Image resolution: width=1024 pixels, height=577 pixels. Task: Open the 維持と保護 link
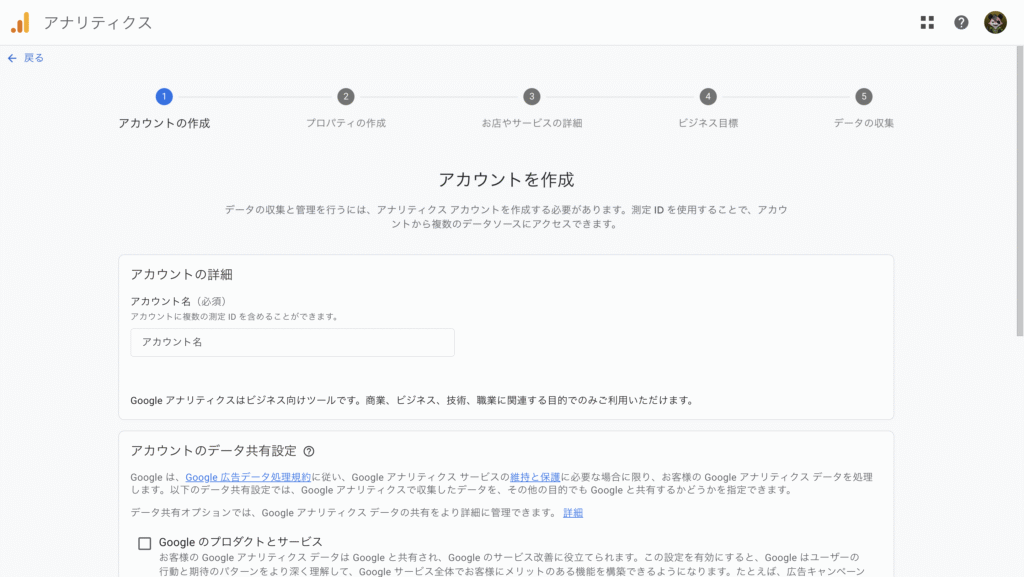click(x=535, y=477)
